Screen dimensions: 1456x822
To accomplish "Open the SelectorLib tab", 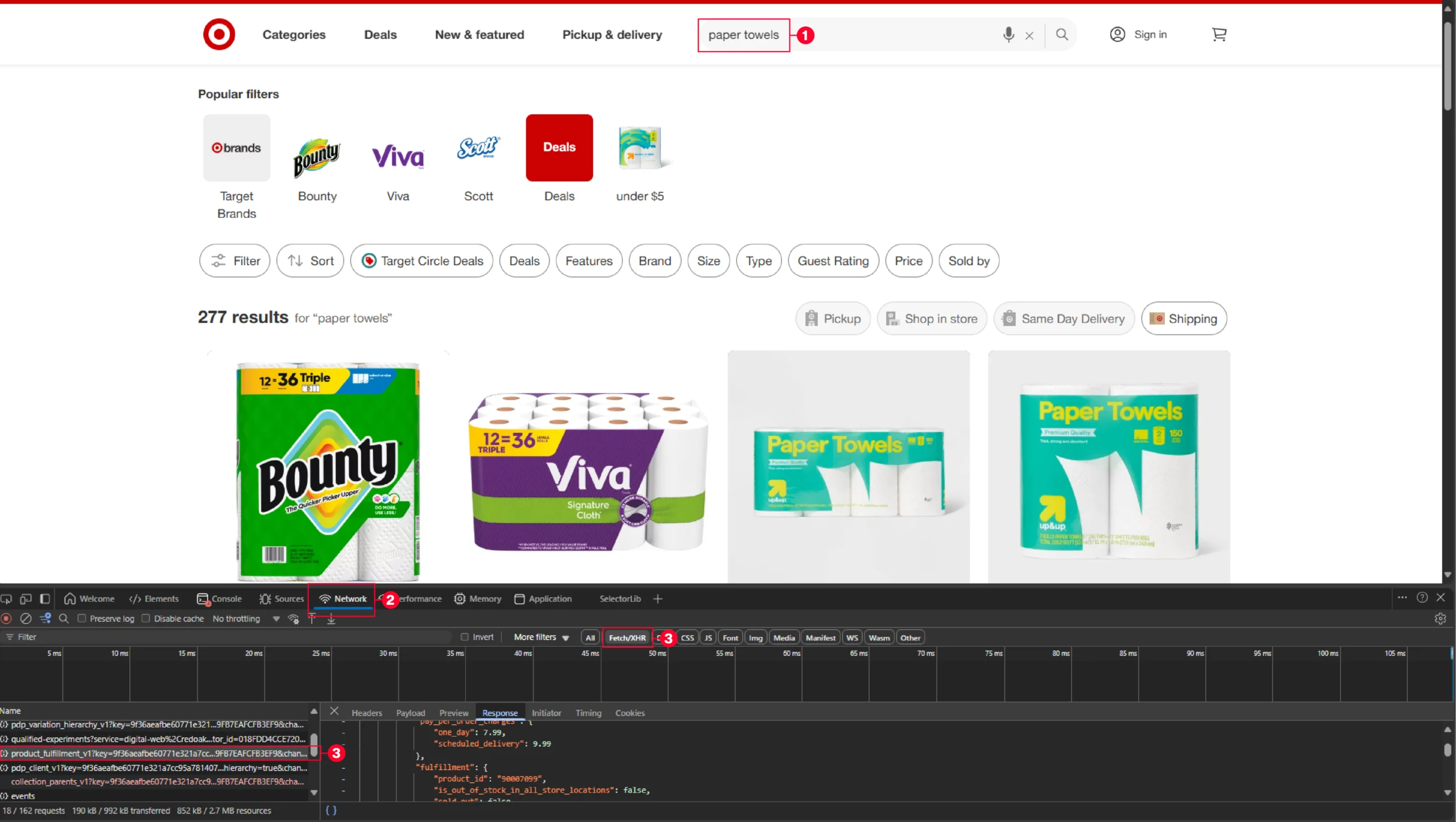I will 620,598.
